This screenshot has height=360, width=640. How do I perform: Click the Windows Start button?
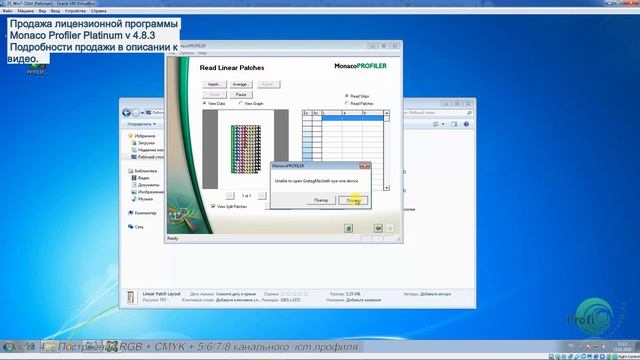pos(8,347)
